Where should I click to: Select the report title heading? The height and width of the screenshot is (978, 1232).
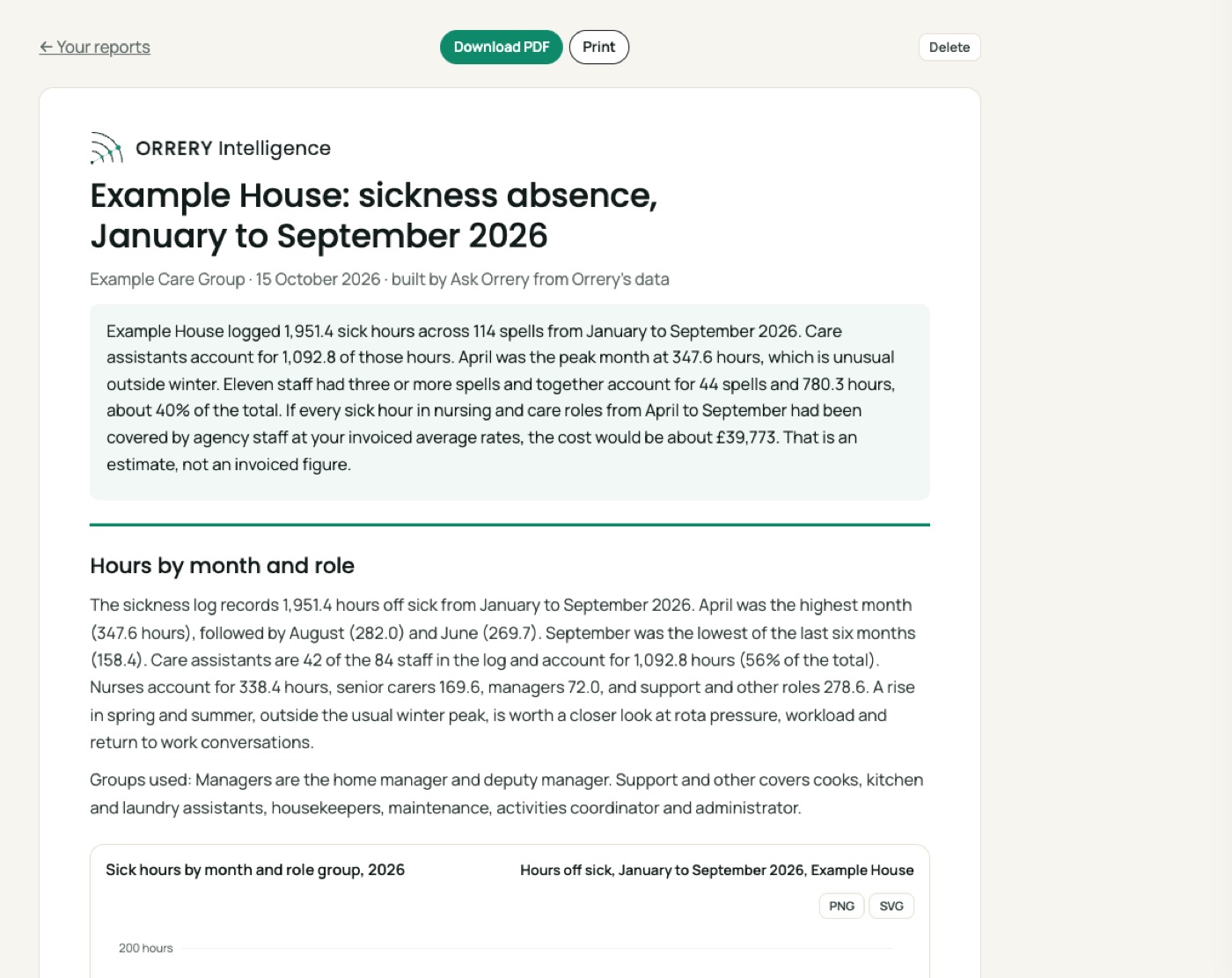(x=374, y=216)
